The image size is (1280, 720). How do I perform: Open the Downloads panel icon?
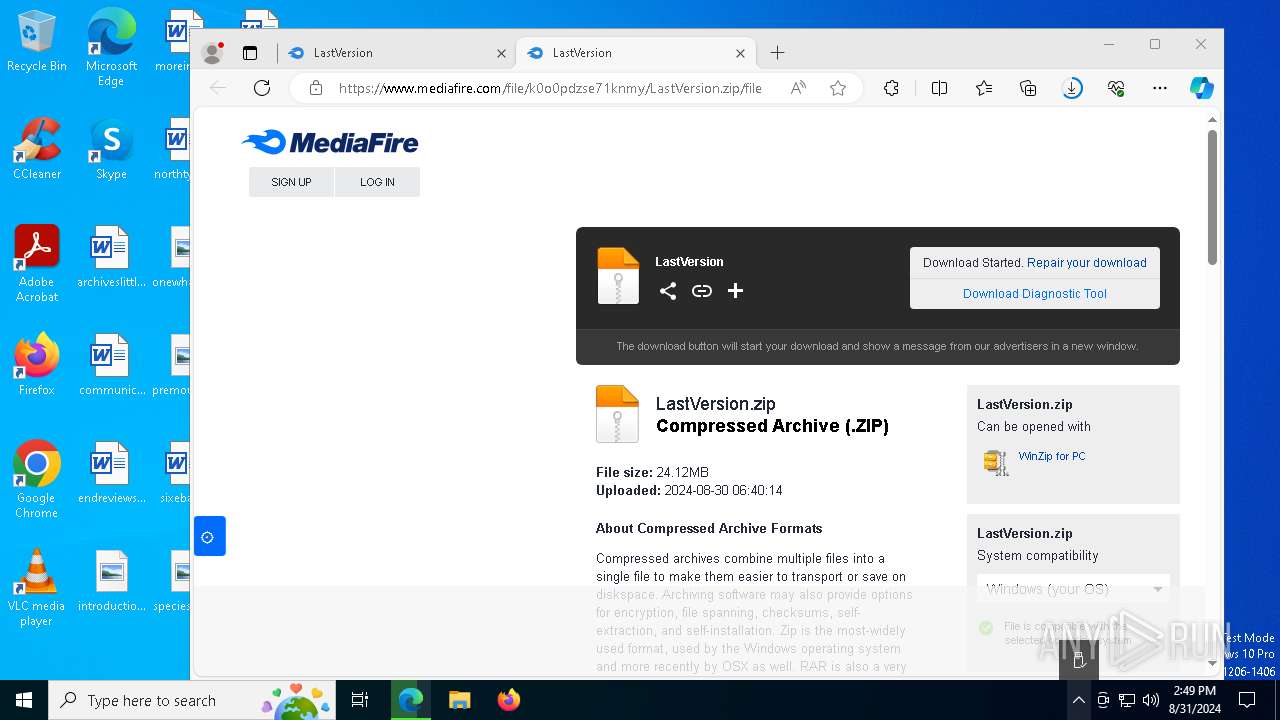pyautogui.click(x=1072, y=88)
